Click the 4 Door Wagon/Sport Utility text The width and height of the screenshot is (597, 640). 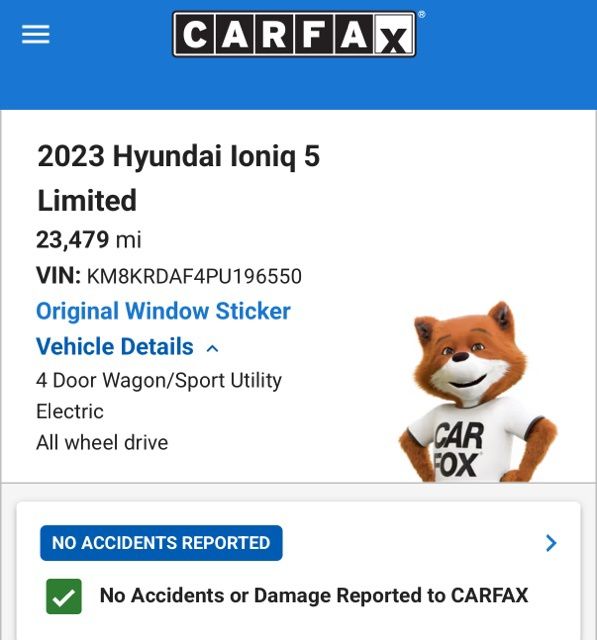(x=159, y=381)
